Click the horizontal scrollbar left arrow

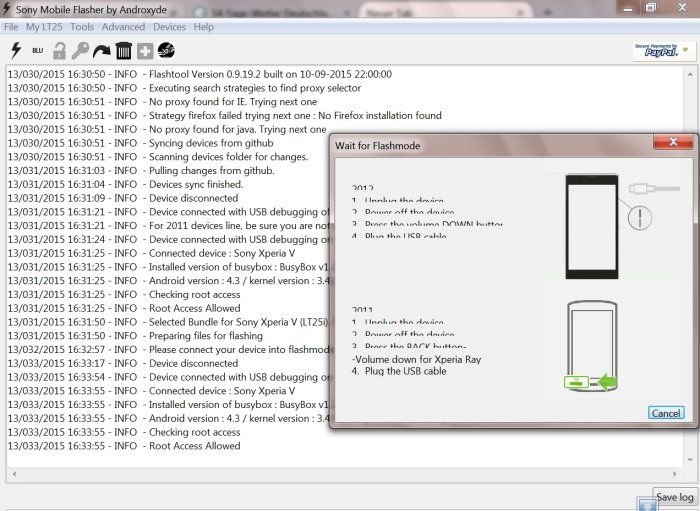[14, 474]
